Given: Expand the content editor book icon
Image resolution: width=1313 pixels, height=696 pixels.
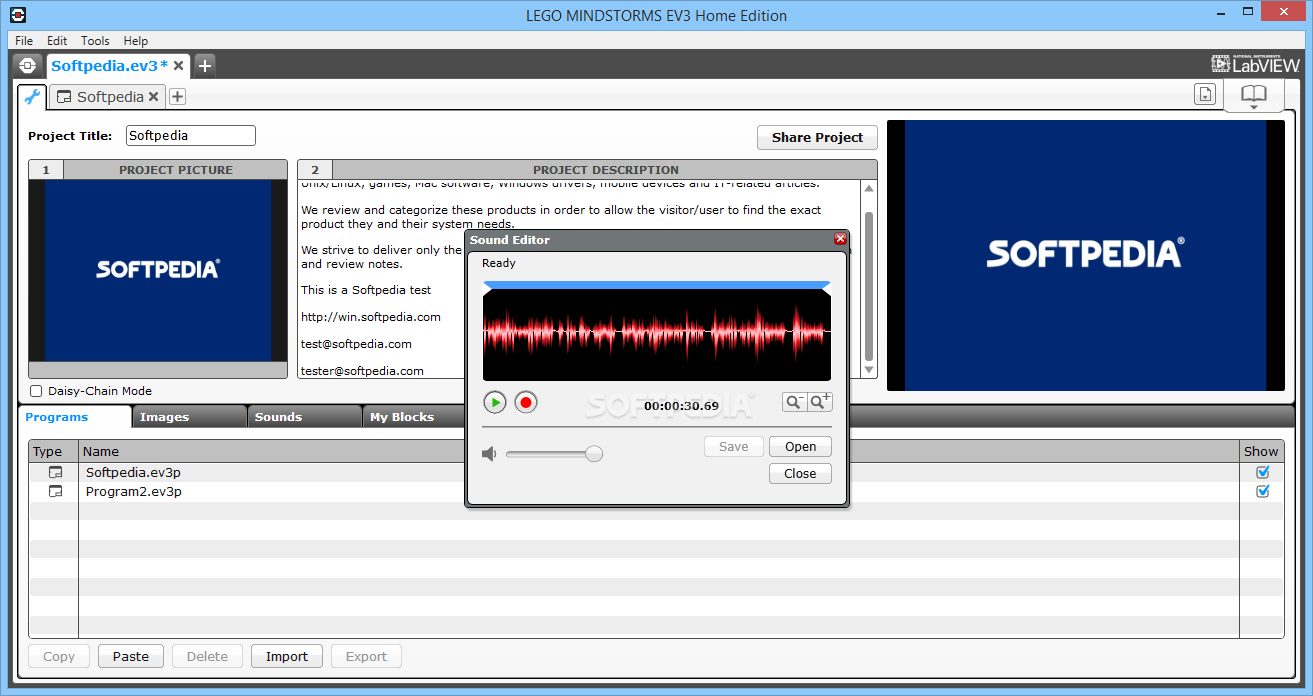Looking at the screenshot, I should (1254, 96).
